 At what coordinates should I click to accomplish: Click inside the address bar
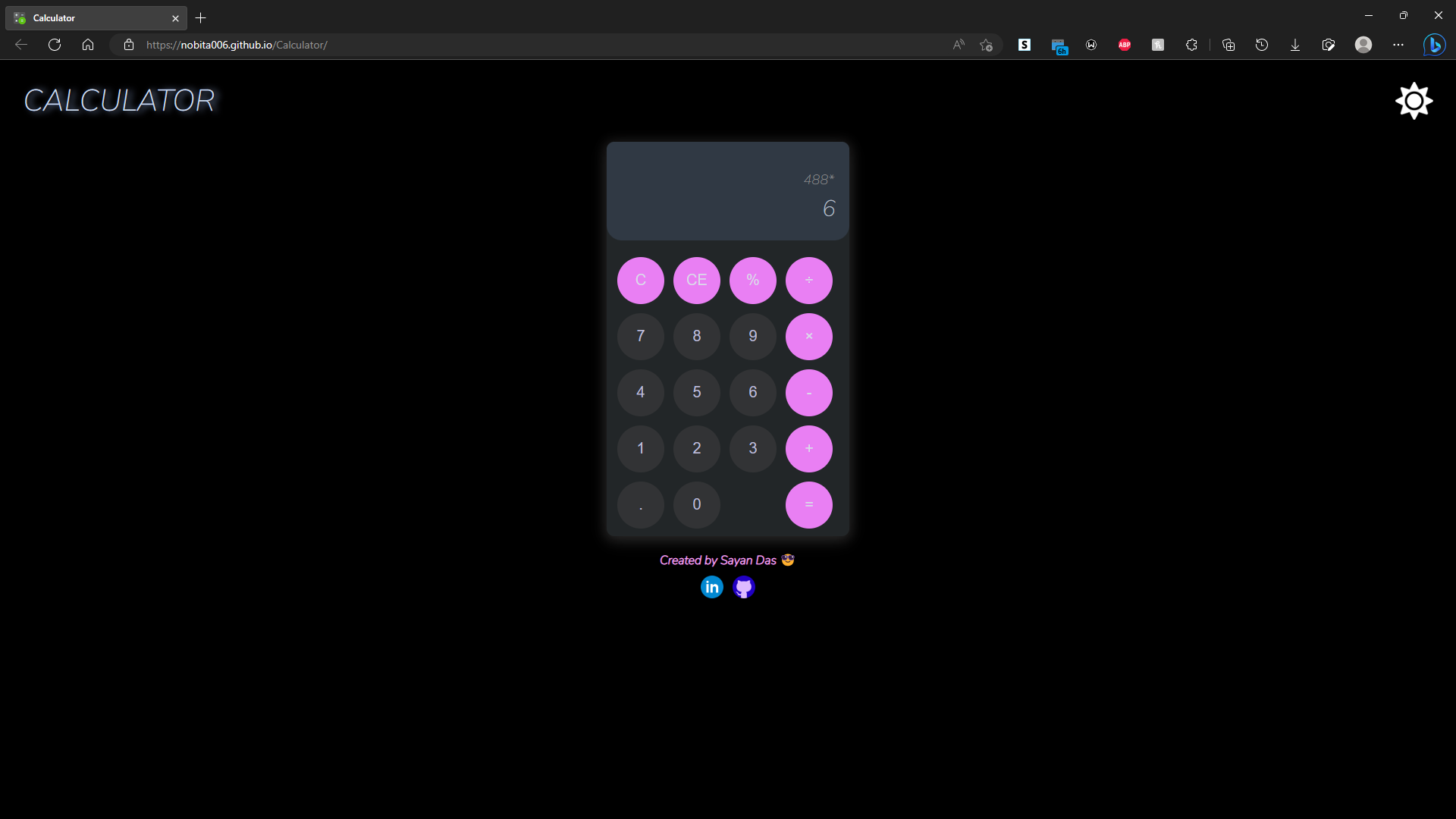pos(455,45)
